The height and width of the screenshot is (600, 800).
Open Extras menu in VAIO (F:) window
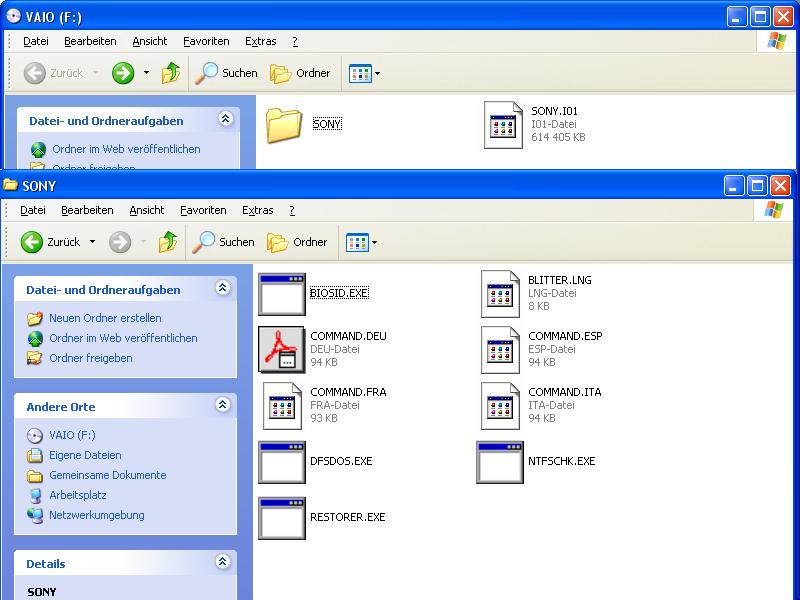point(261,41)
